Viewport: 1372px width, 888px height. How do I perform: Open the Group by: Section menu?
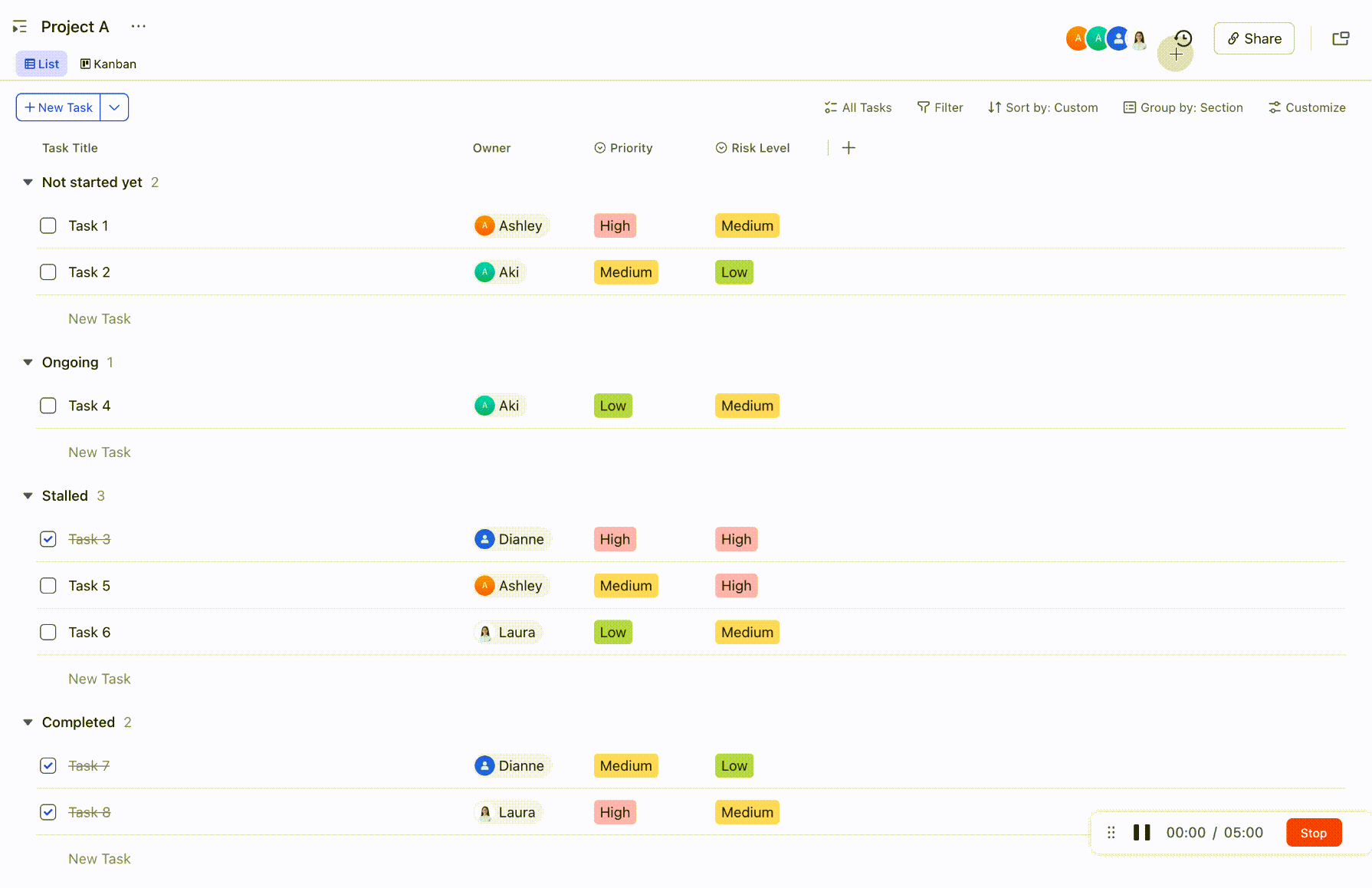1183,107
